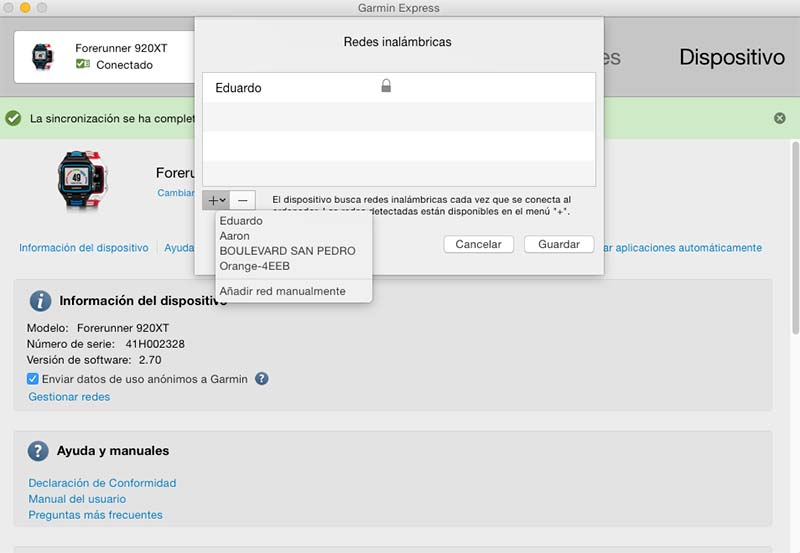Click serial number value 41H002328
The width and height of the screenshot is (800, 553).
tap(155, 344)
